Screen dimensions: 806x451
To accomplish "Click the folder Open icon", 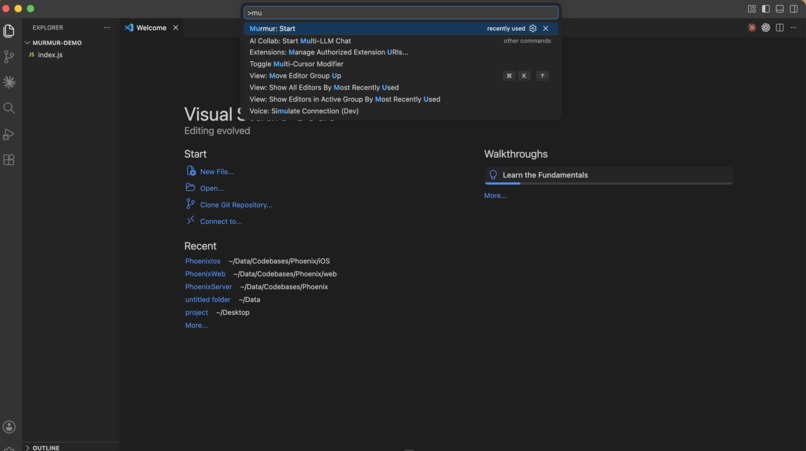I will [191, 187].
